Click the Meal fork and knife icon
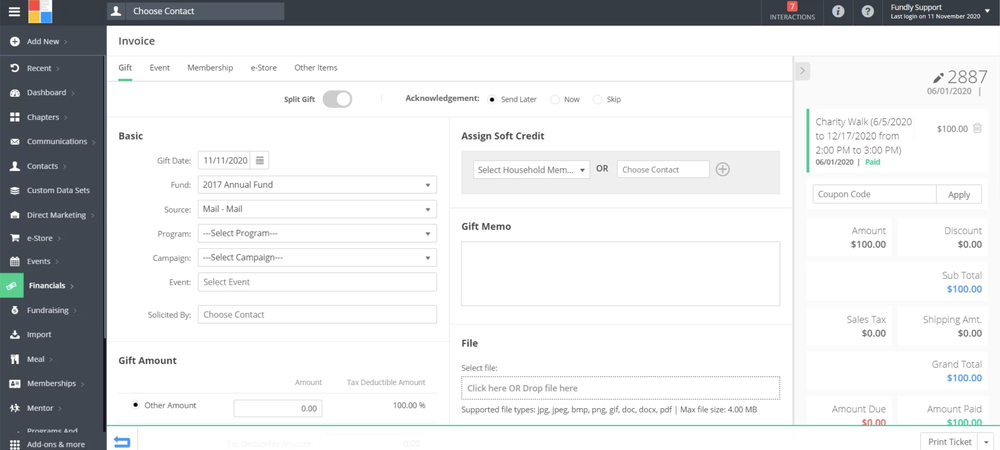 tap(15, 359)
